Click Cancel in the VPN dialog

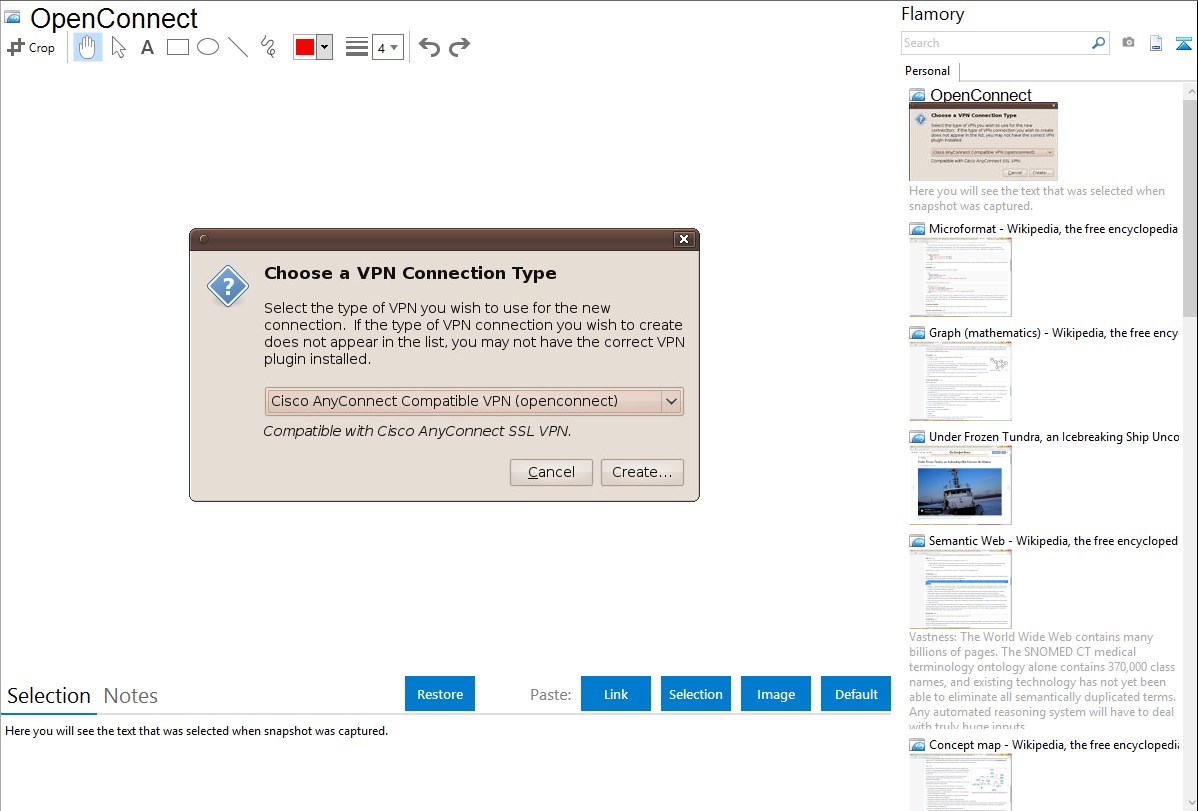551,472
